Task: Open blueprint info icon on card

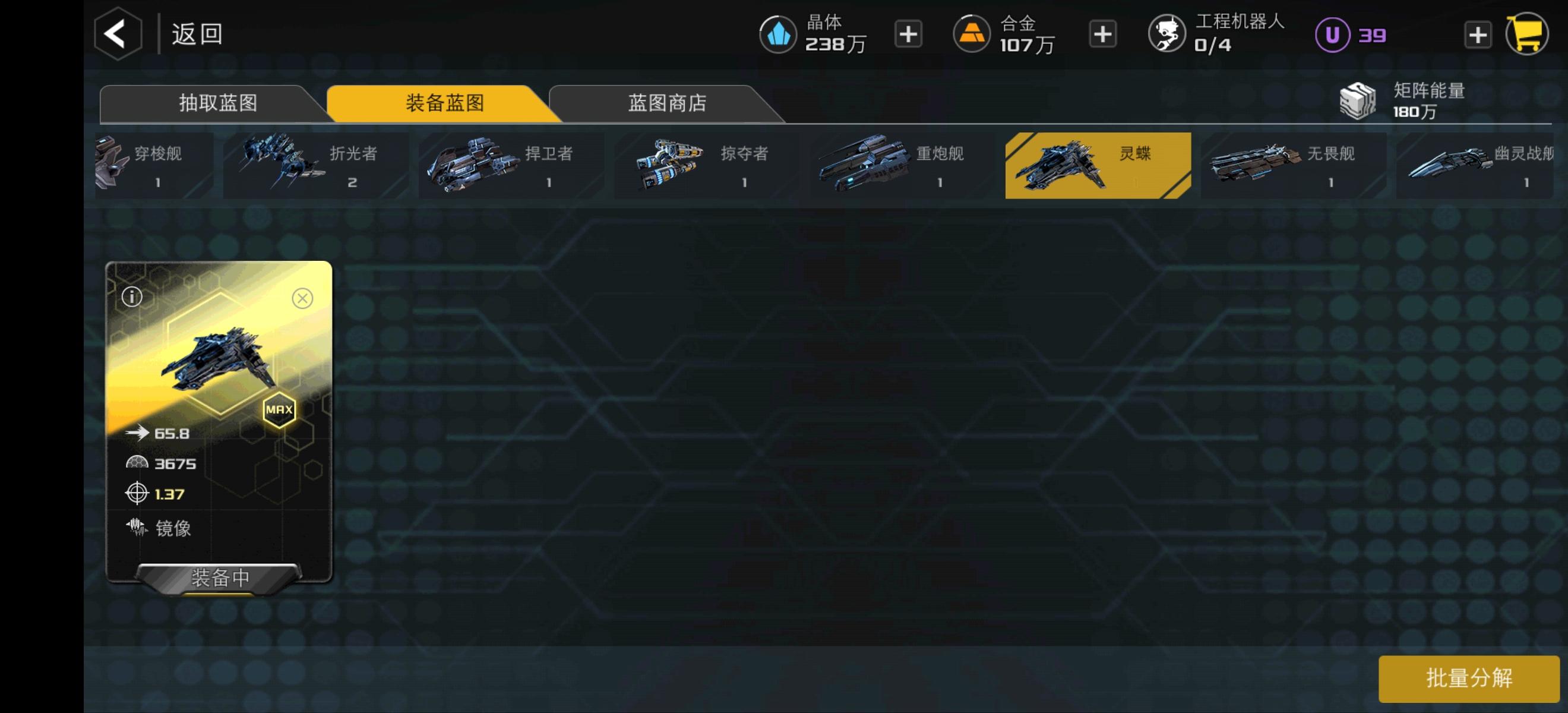Action: pos(132,296)
